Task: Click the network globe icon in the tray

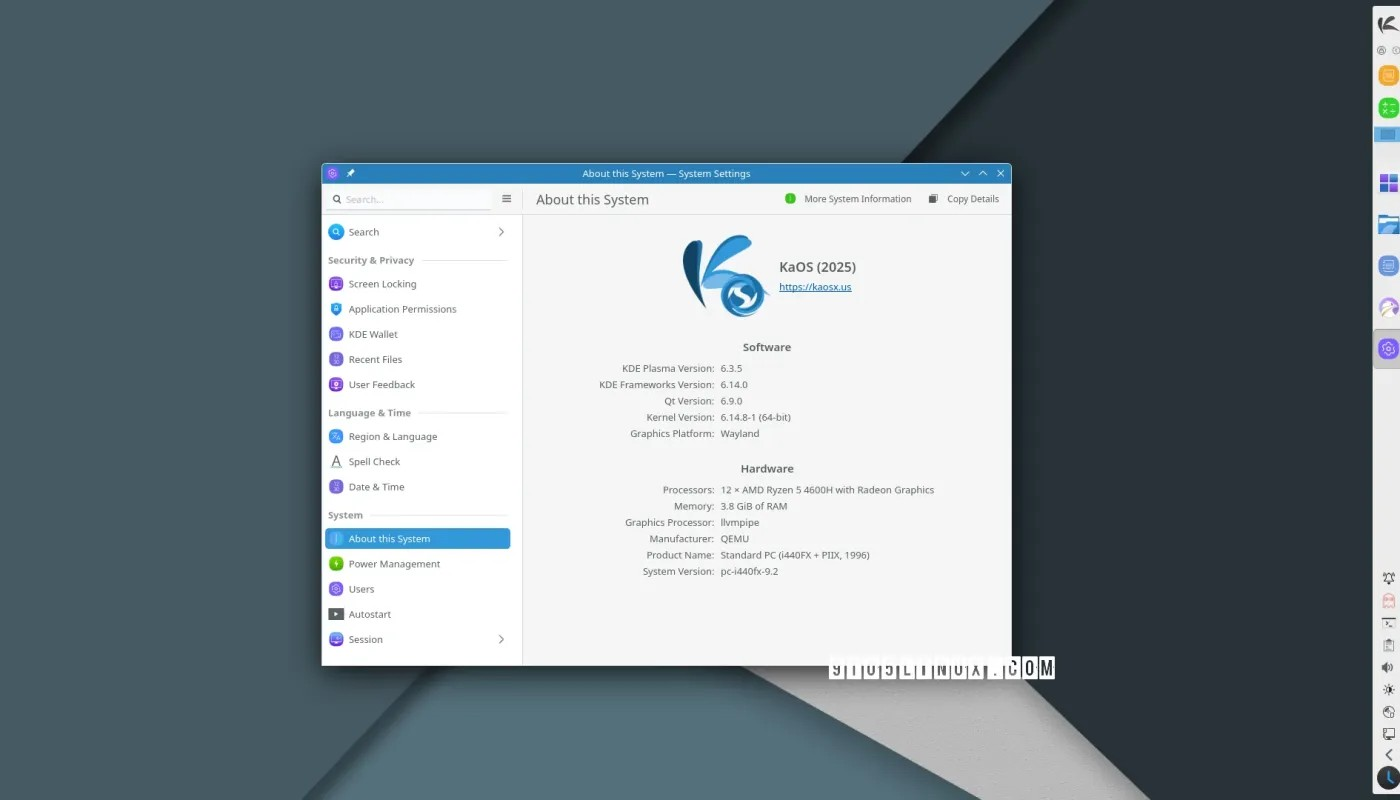Action: point(1388,713)
